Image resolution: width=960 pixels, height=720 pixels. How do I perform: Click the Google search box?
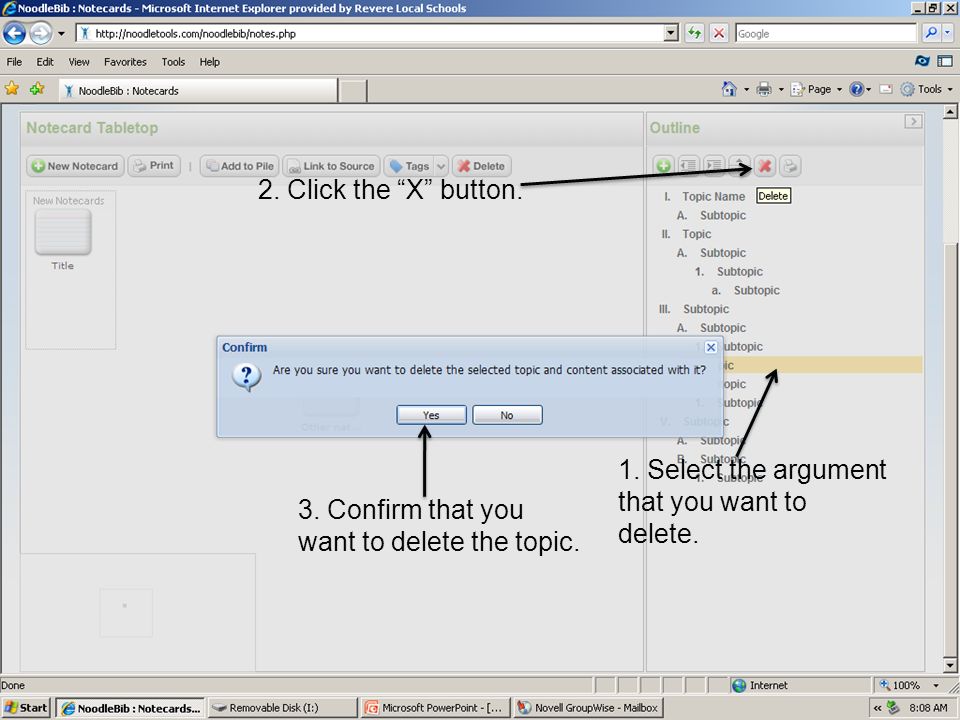[x=825, y=34]
